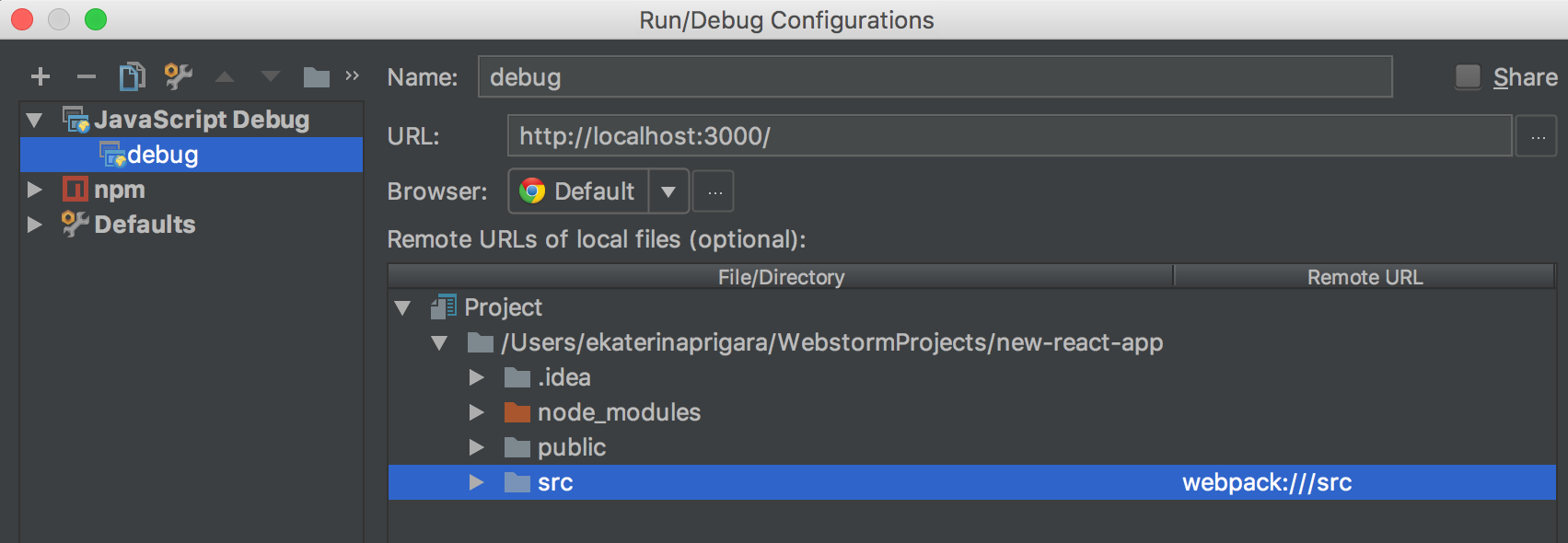
Task: Select the npm tree label
Action: pyautogui.click(x=120, y=190)
